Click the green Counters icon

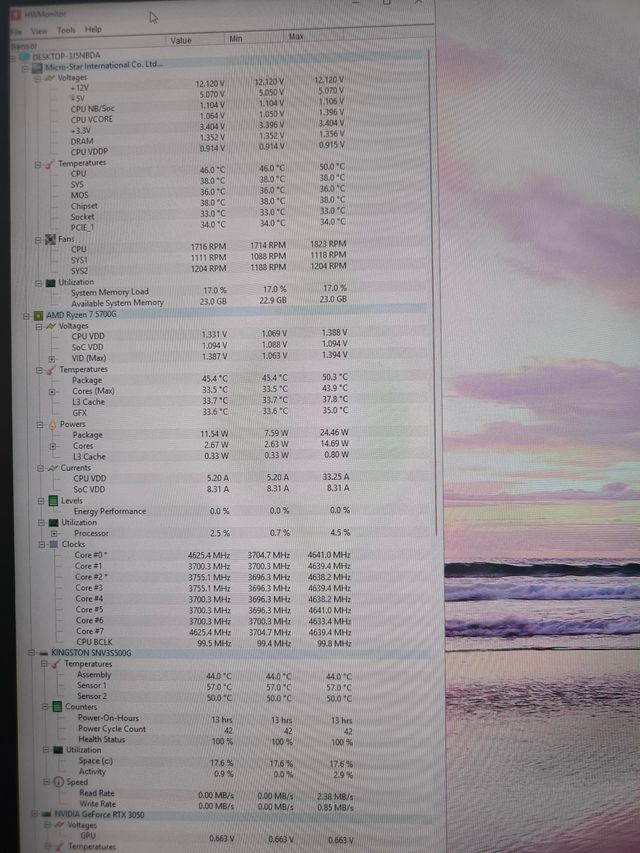coord(57,707)
